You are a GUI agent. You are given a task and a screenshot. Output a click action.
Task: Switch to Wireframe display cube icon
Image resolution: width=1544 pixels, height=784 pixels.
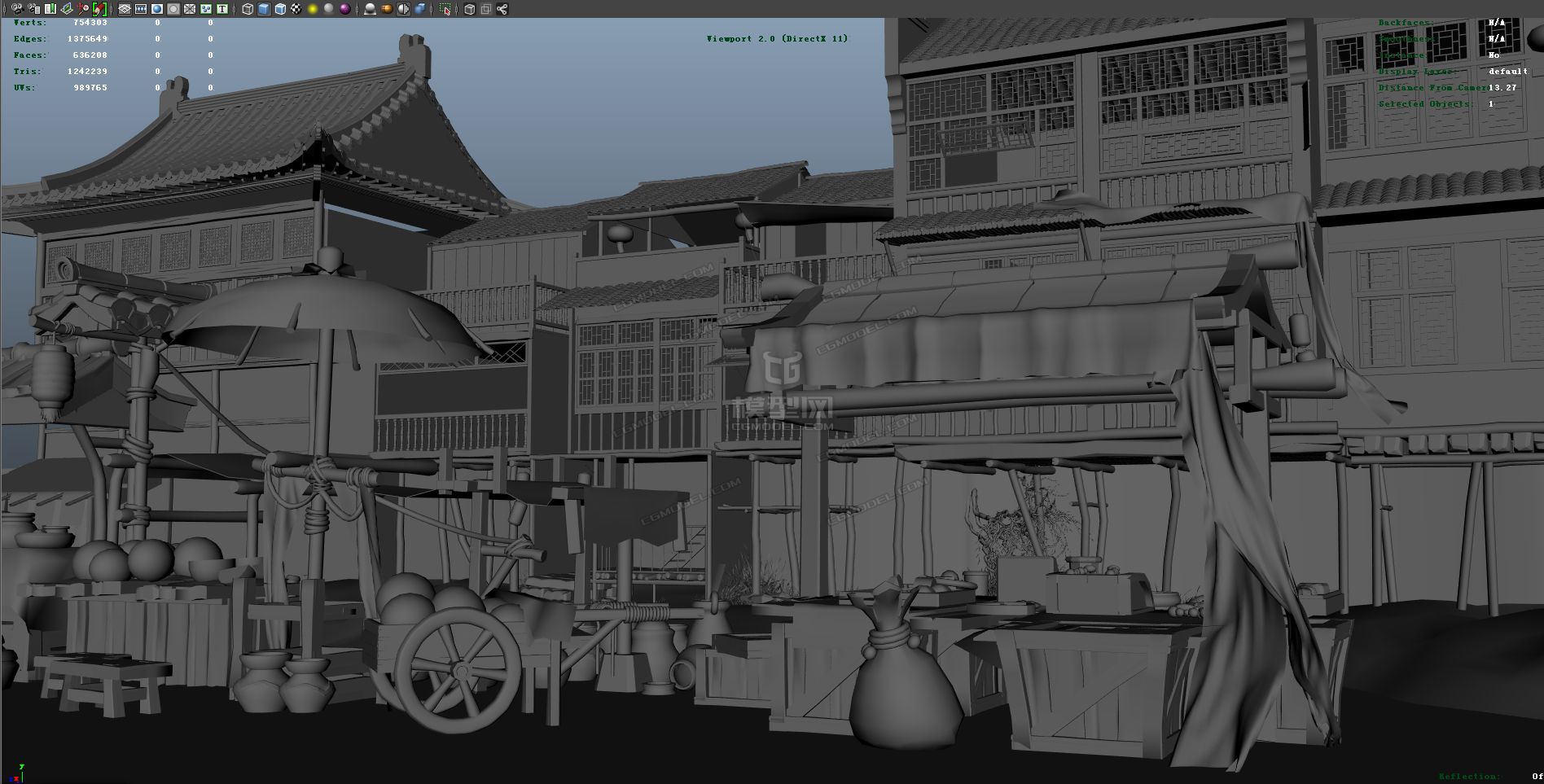pyautogui.click(x=248, y=9)
